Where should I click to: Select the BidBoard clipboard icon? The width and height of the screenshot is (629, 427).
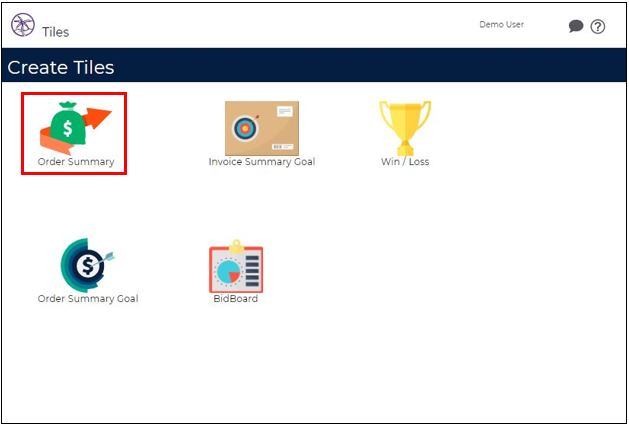tap(236, 266)
